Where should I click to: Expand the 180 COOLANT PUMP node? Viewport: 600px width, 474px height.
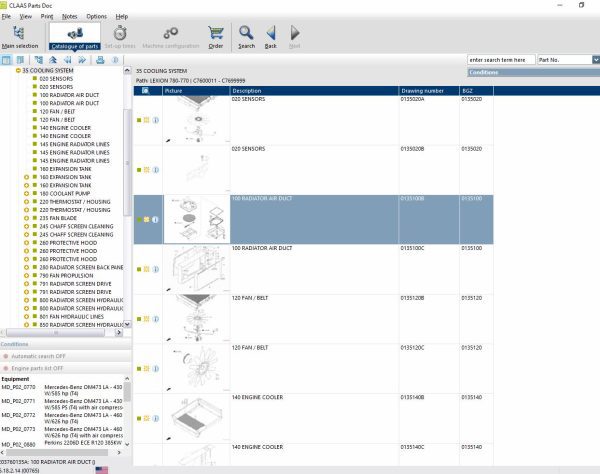click(26, 194)
